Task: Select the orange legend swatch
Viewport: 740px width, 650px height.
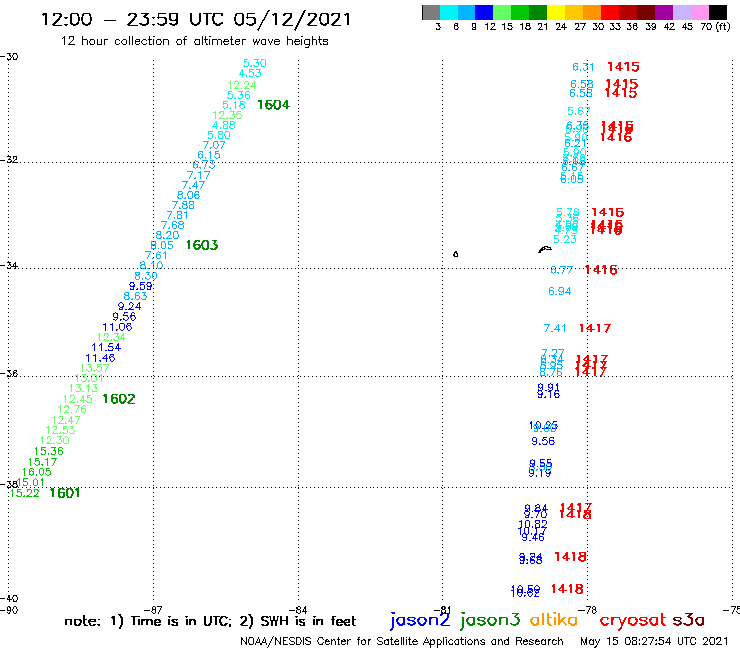Action: (x=592, y=12)
